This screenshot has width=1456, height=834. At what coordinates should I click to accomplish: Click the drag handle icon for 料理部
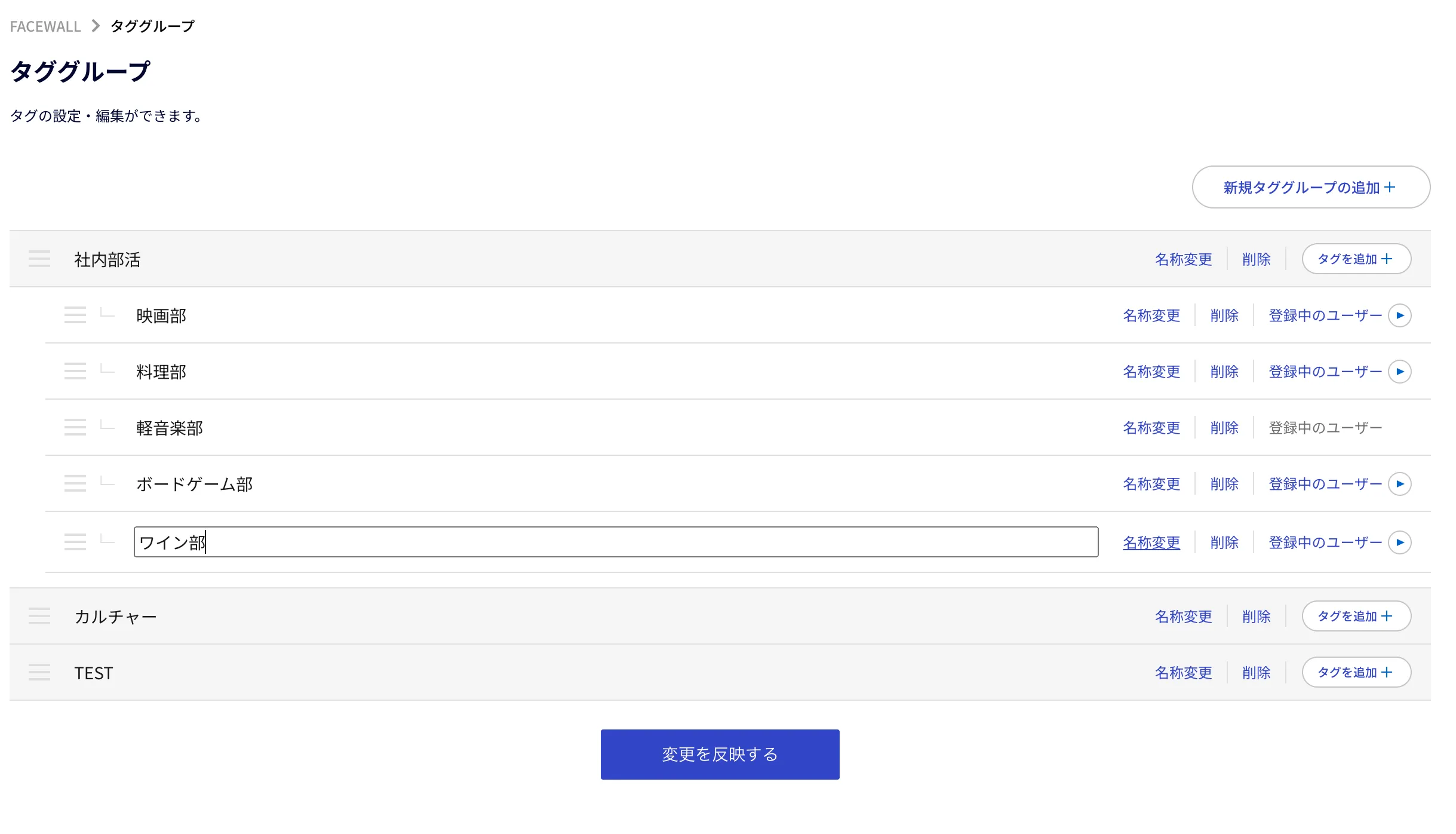[75, 371]
